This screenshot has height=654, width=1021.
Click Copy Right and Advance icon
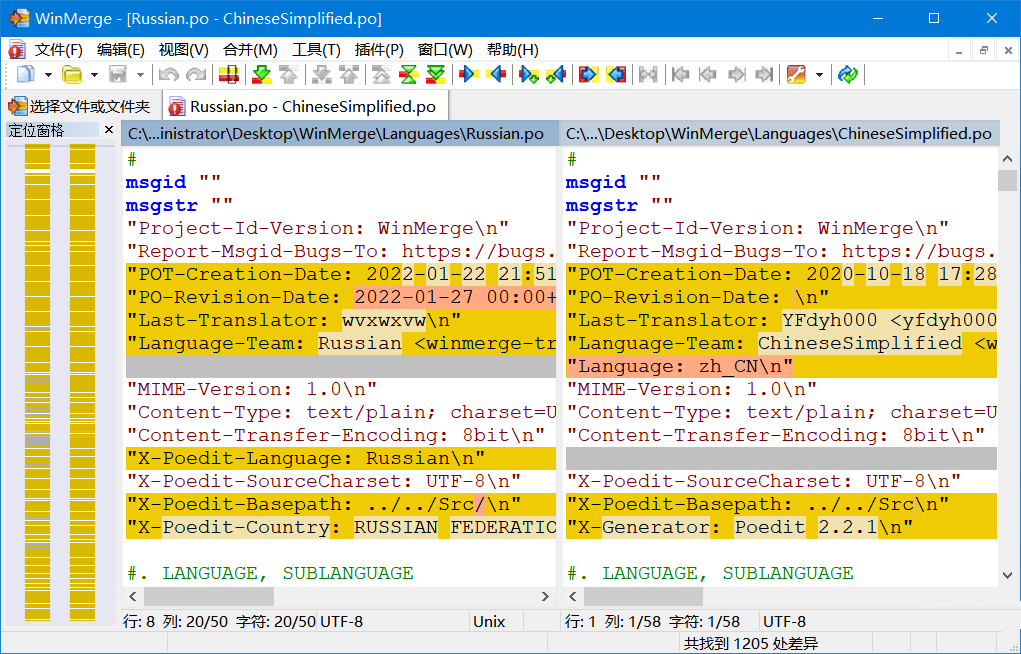(528, 75)
